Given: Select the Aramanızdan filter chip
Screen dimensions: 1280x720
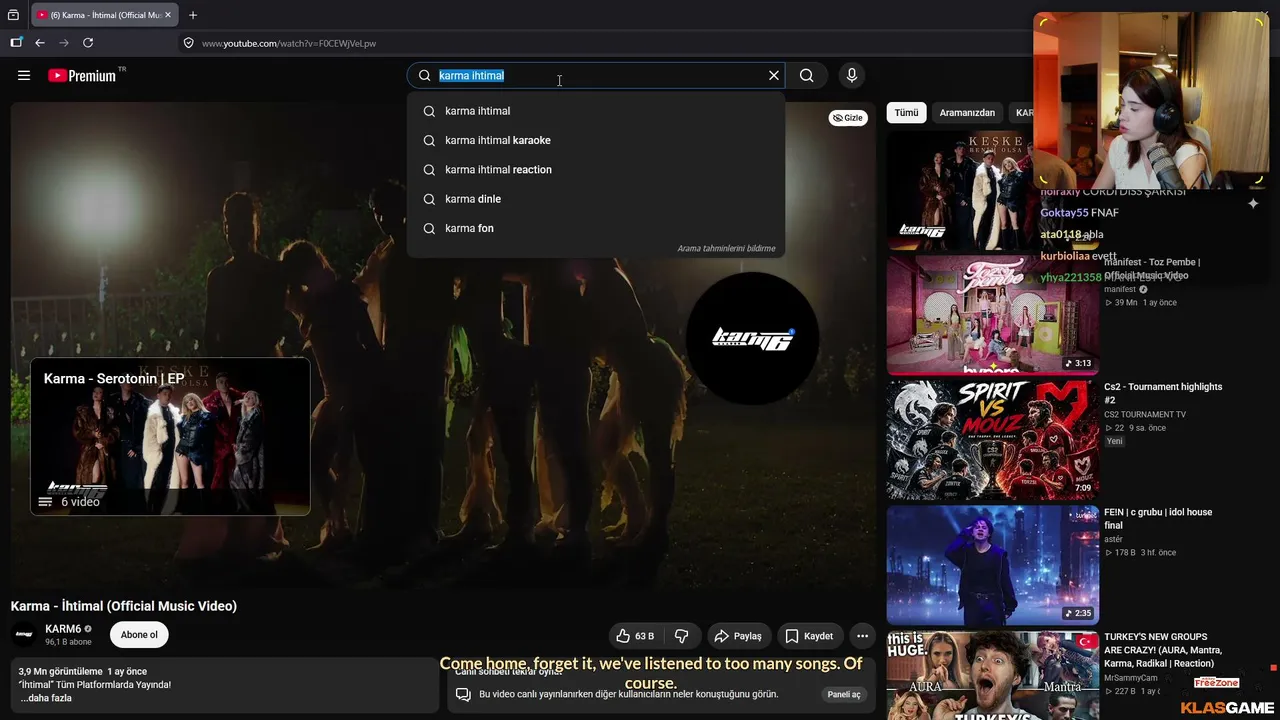Looking at the screenshot, I should pos(967,113).
